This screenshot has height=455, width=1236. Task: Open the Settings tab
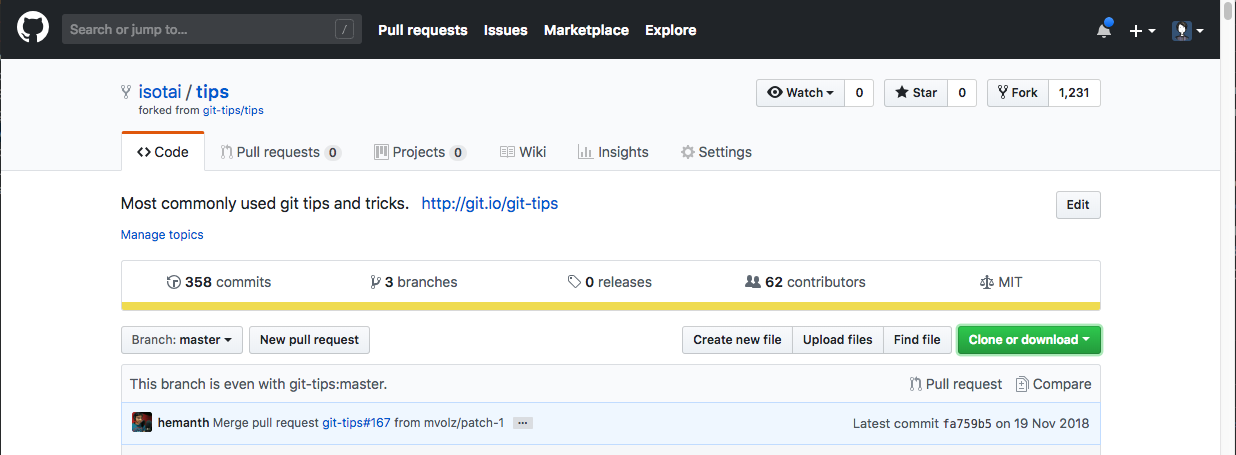[716, 152]
